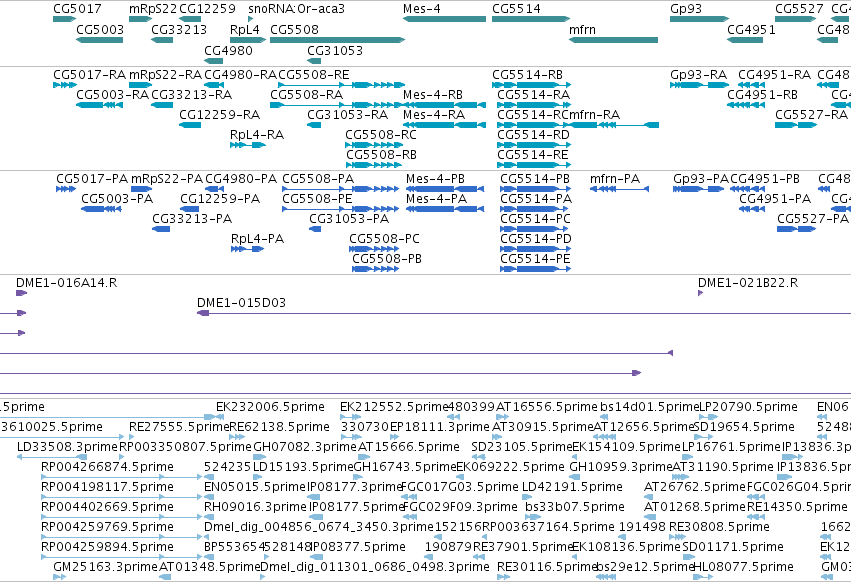Select protein feature Mes-4-PB
Image resolution: width=851 pixels, height=582 pixels.
(x=445, y=189)
